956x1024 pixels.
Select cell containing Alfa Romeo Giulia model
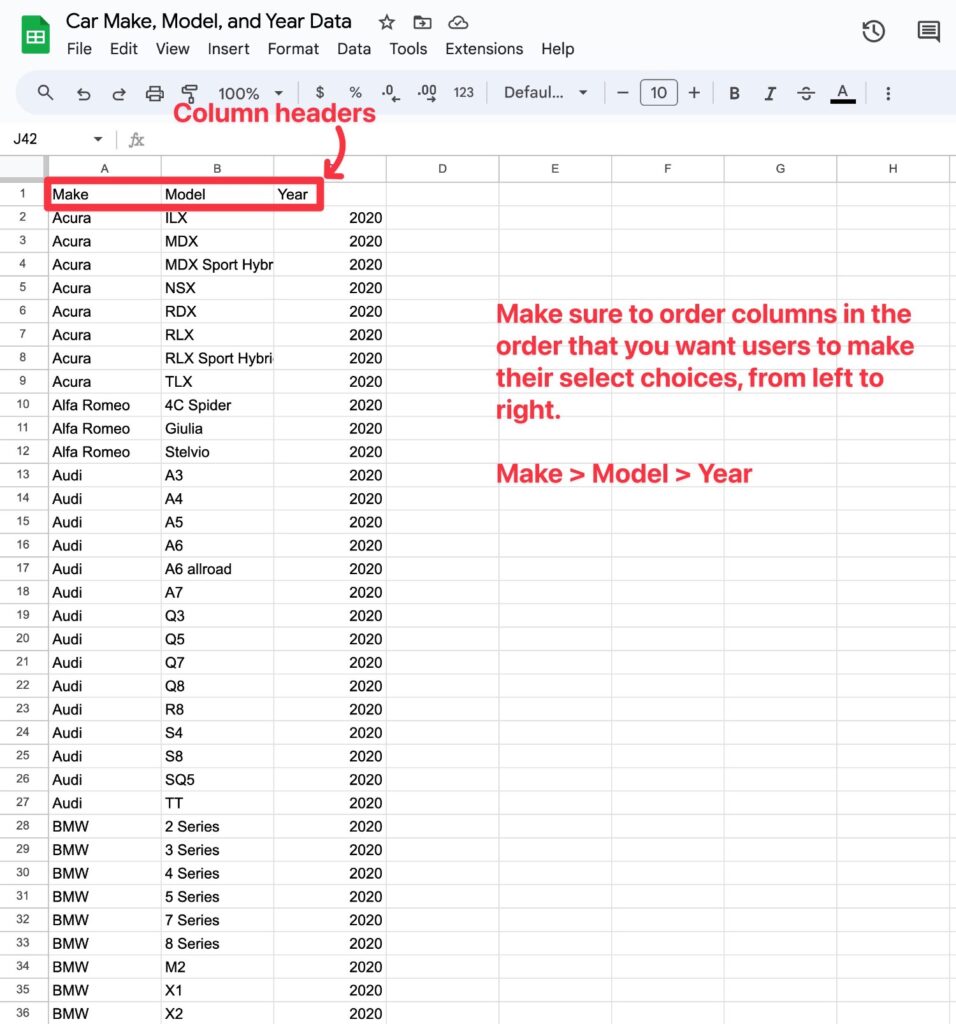(x=217, y=428)
